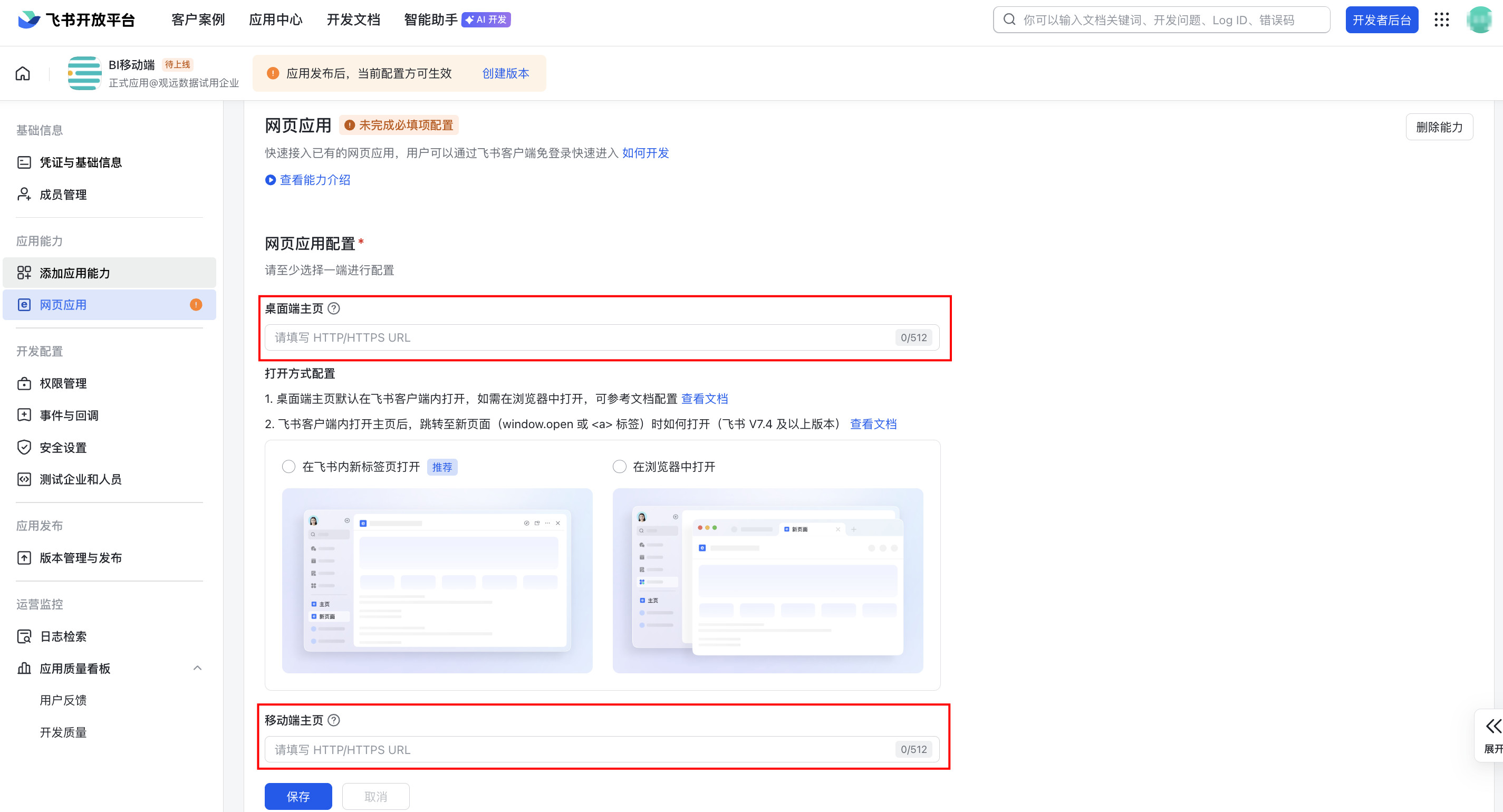1503x812 pixels.
Task: Select 在浏览器中打开 radio option
Action: coord(620,467)
